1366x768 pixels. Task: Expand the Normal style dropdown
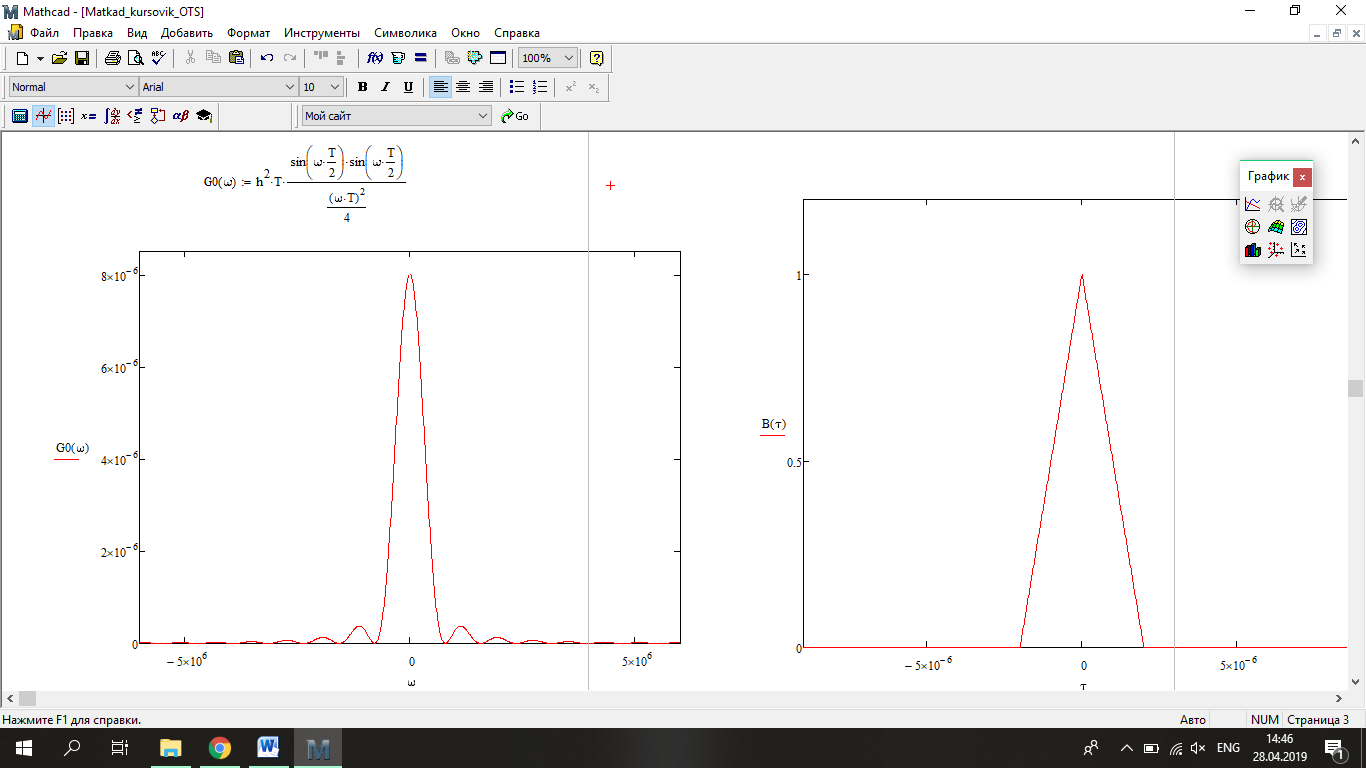(x=129, y=87)
